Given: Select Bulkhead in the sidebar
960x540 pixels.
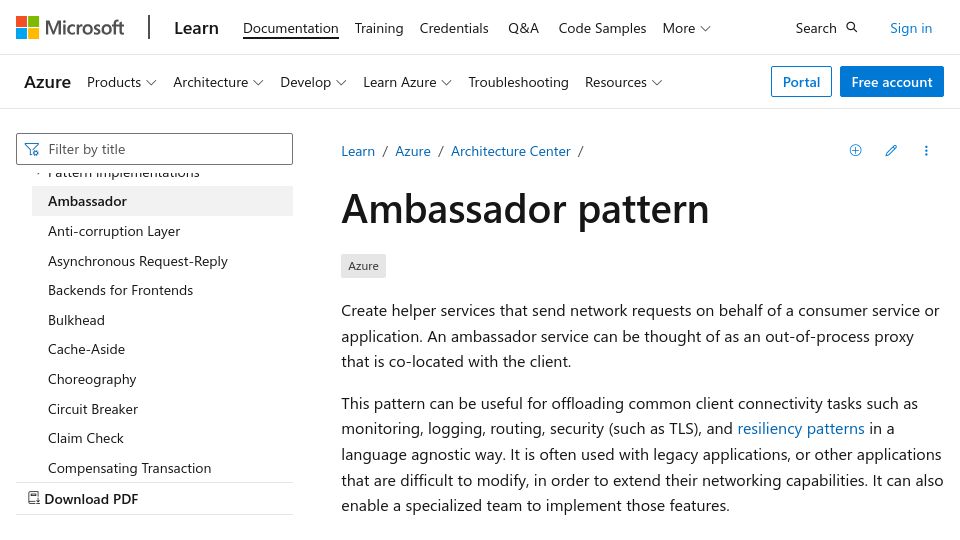Looking at the screenshot, I should click(x=76, y=320).
